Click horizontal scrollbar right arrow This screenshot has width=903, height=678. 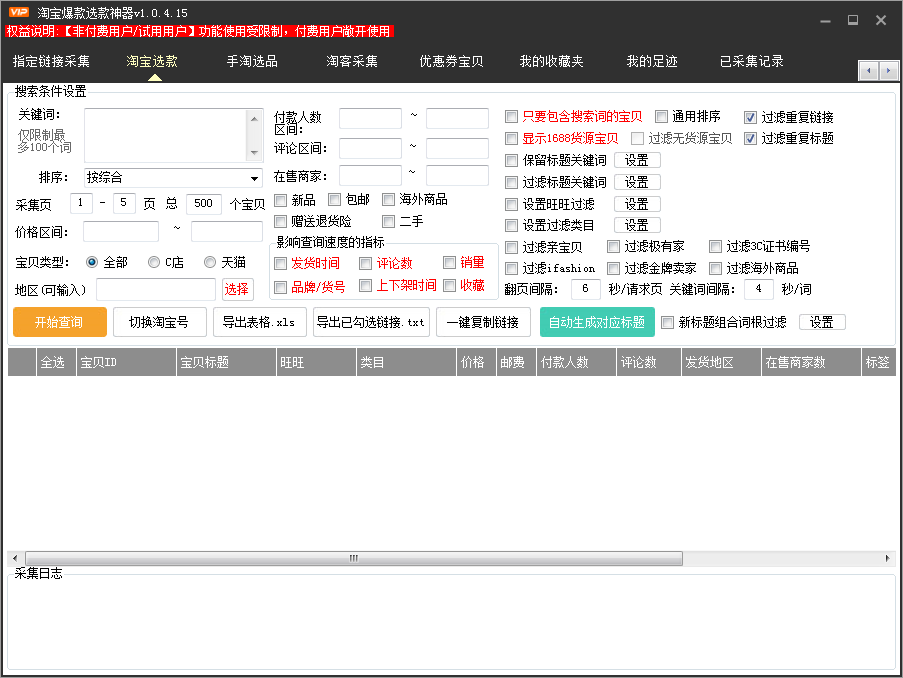887,558
